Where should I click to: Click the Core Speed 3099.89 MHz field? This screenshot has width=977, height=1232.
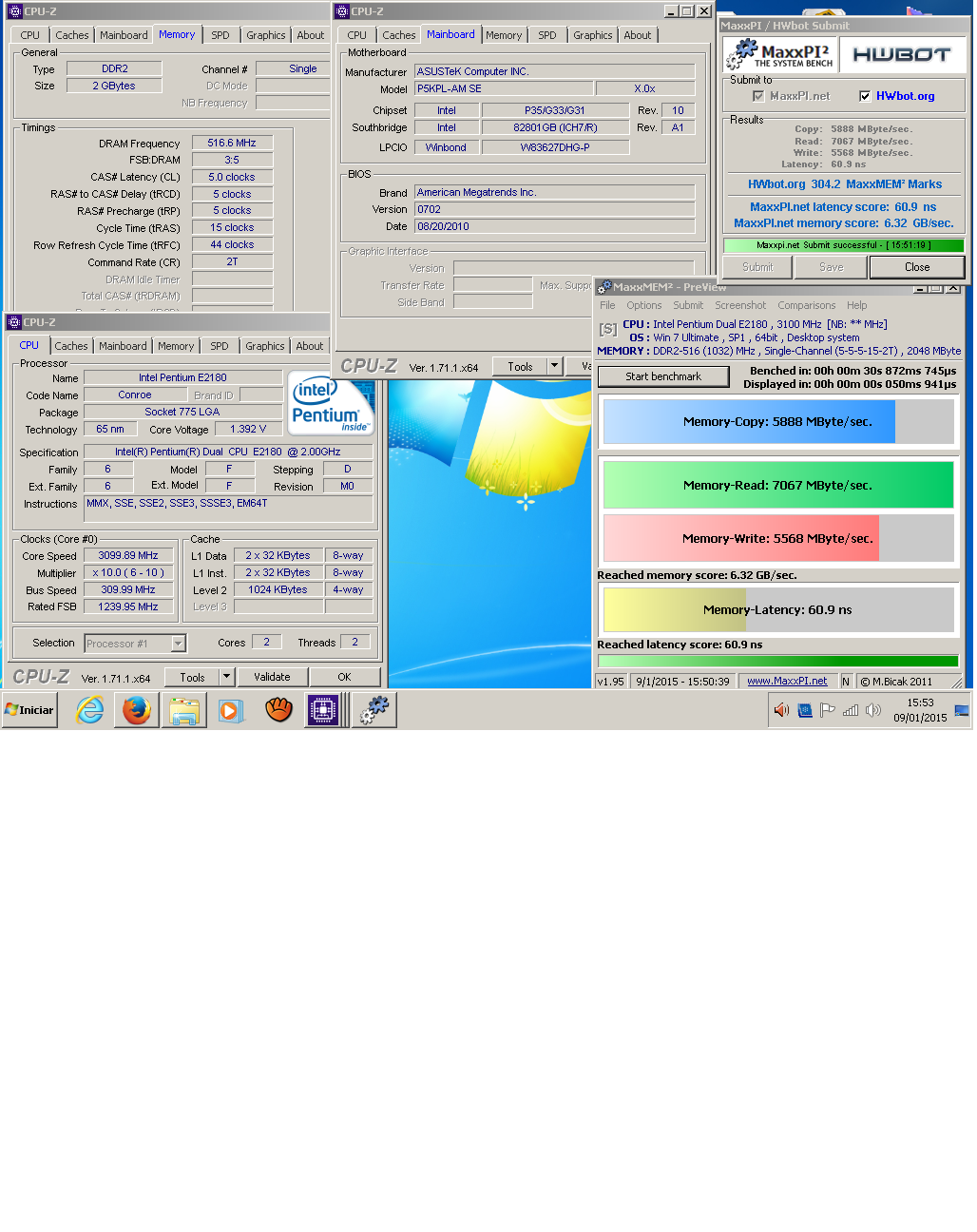pyautogui.click(x=128, y=555)
